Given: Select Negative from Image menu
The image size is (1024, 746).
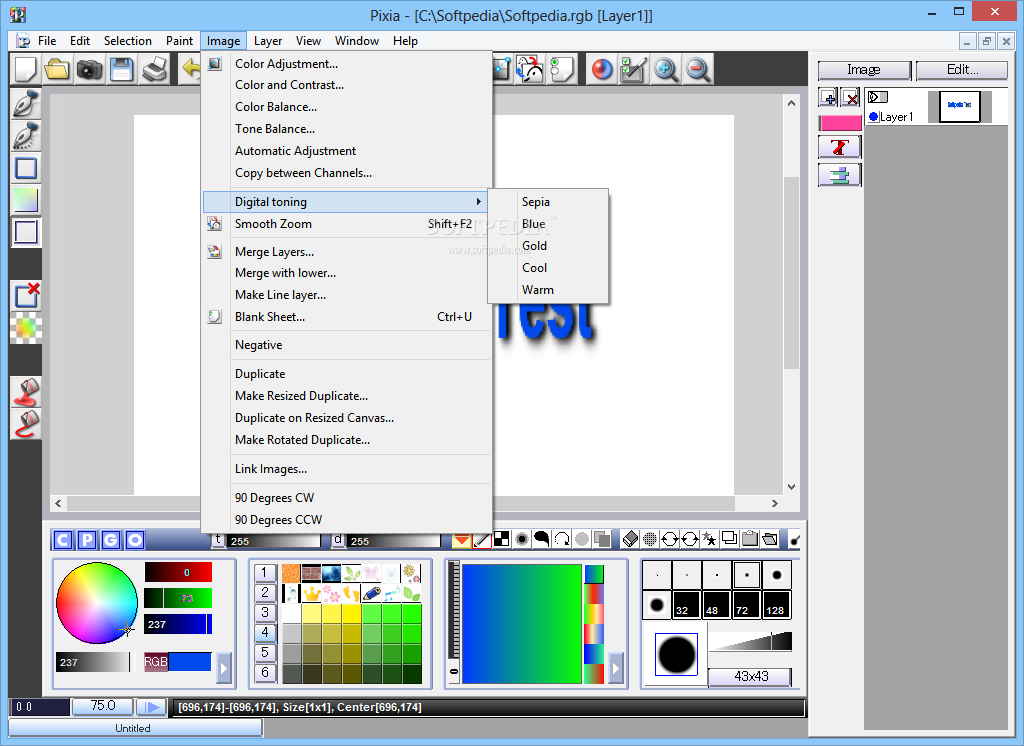Looking at the screenshot, I should coord(259,345).
